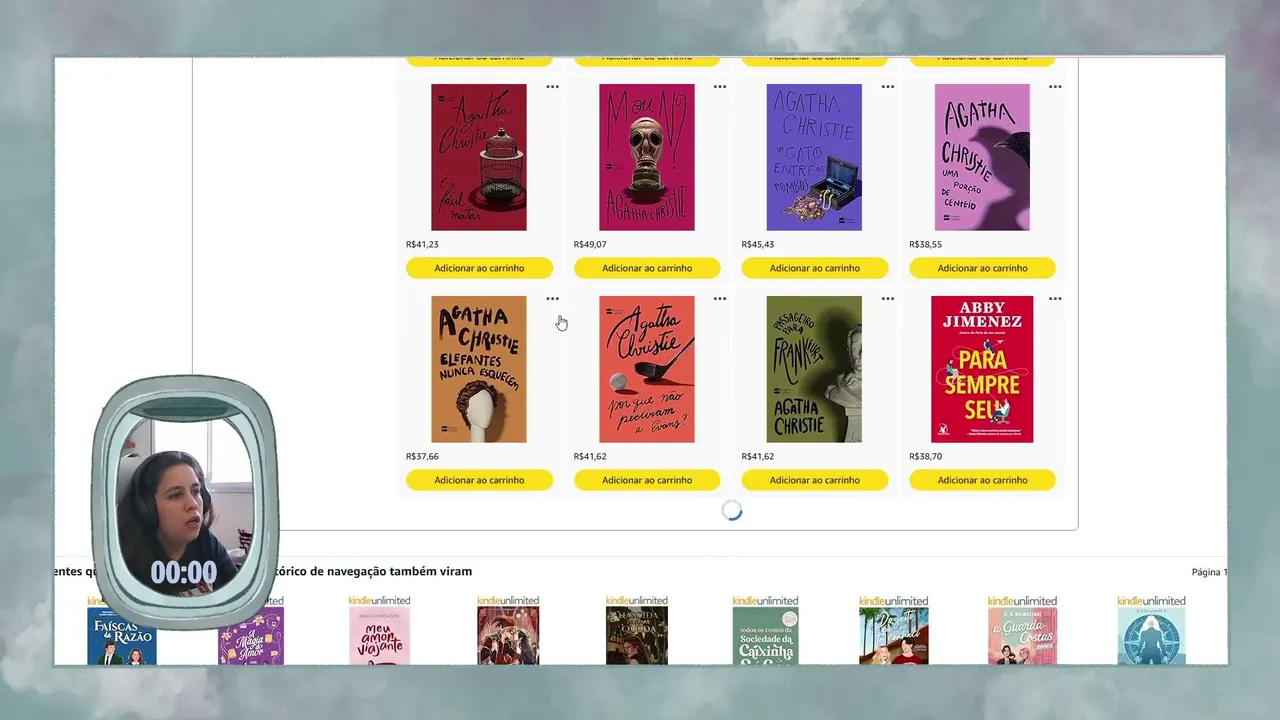Open Meu Amor Viajante recommended book
Viewport: 1280px width, 720px height.
pyautogui.click(x=379, y=635)
